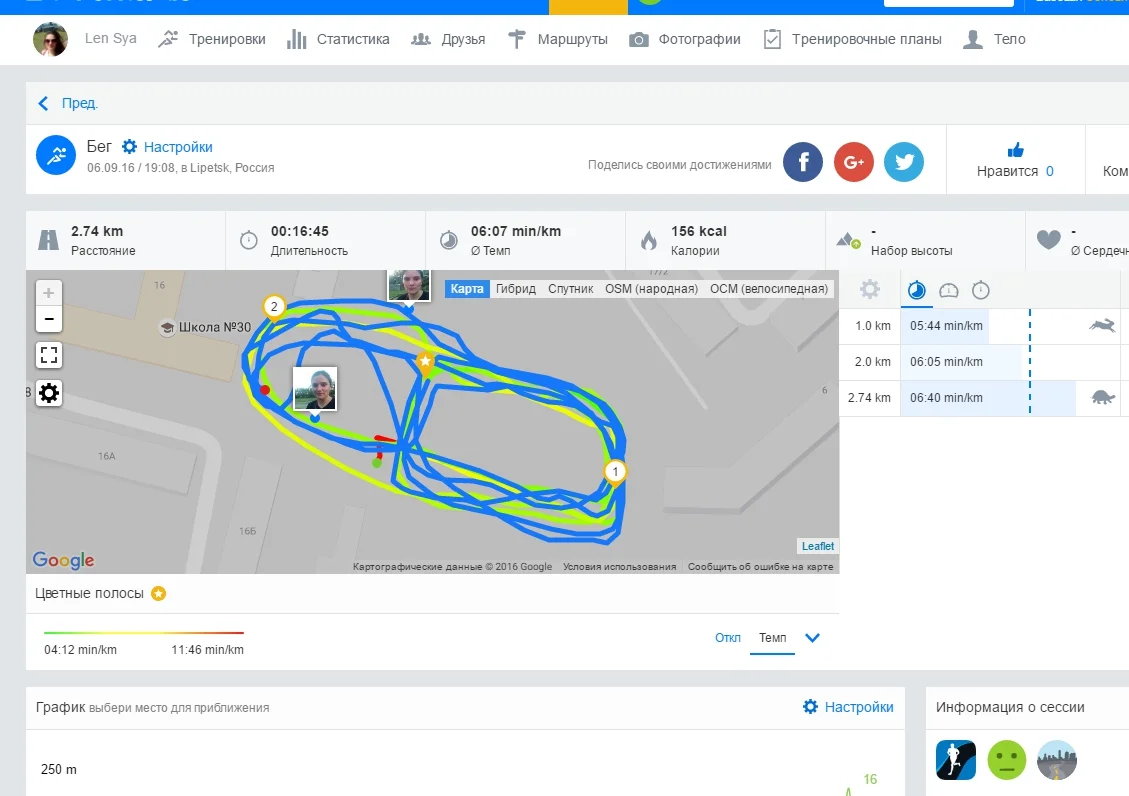Share workout on Facebook
The width and height of the screenshot is (1129, 796).
tap(803, 162)
